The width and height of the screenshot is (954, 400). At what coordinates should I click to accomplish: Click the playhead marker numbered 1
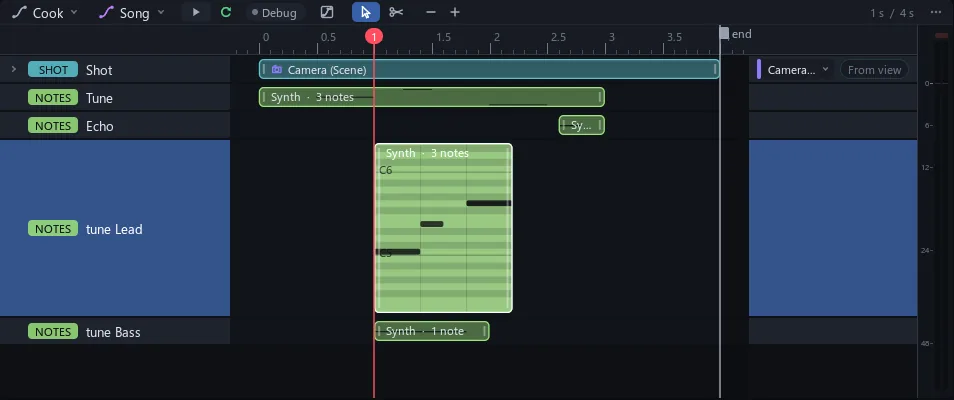pos(374,36)
